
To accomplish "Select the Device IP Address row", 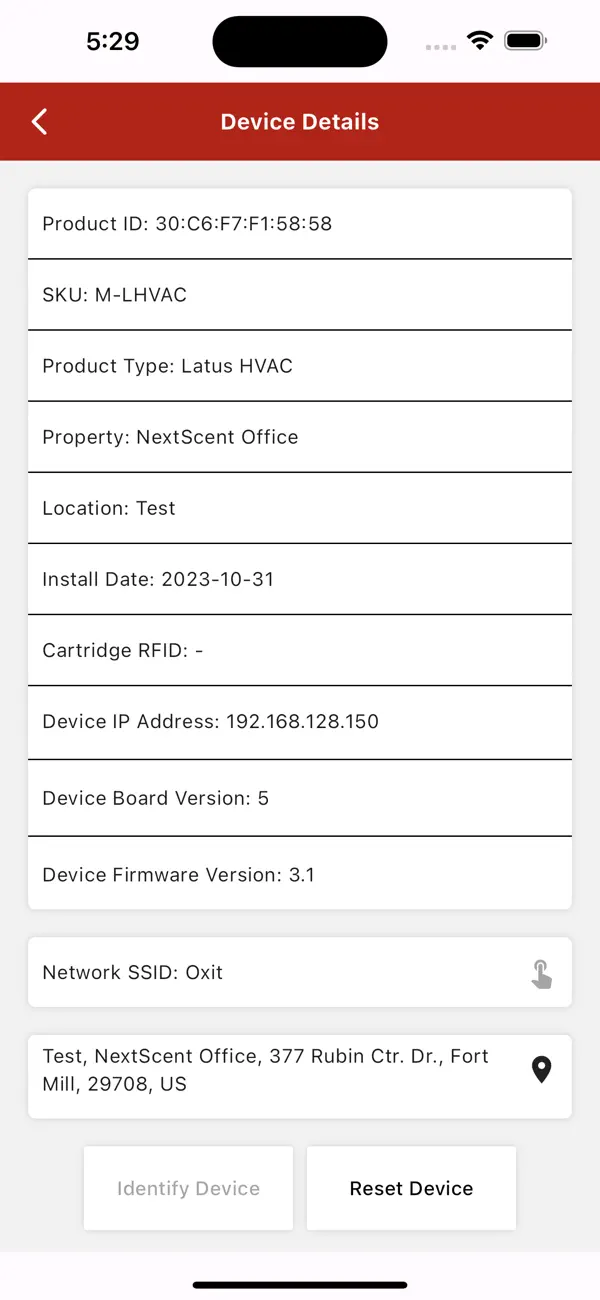I will click(x=300, y=721).
